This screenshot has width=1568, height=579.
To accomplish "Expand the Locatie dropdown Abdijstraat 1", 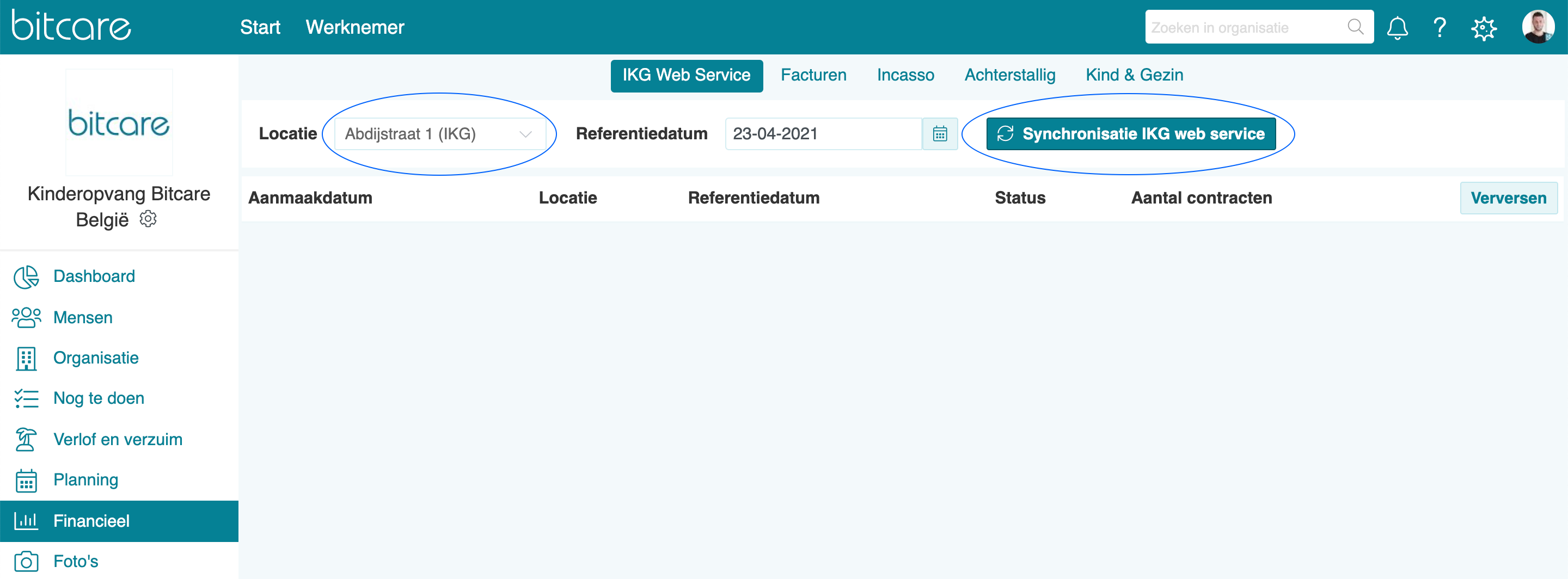I will 439,134.
